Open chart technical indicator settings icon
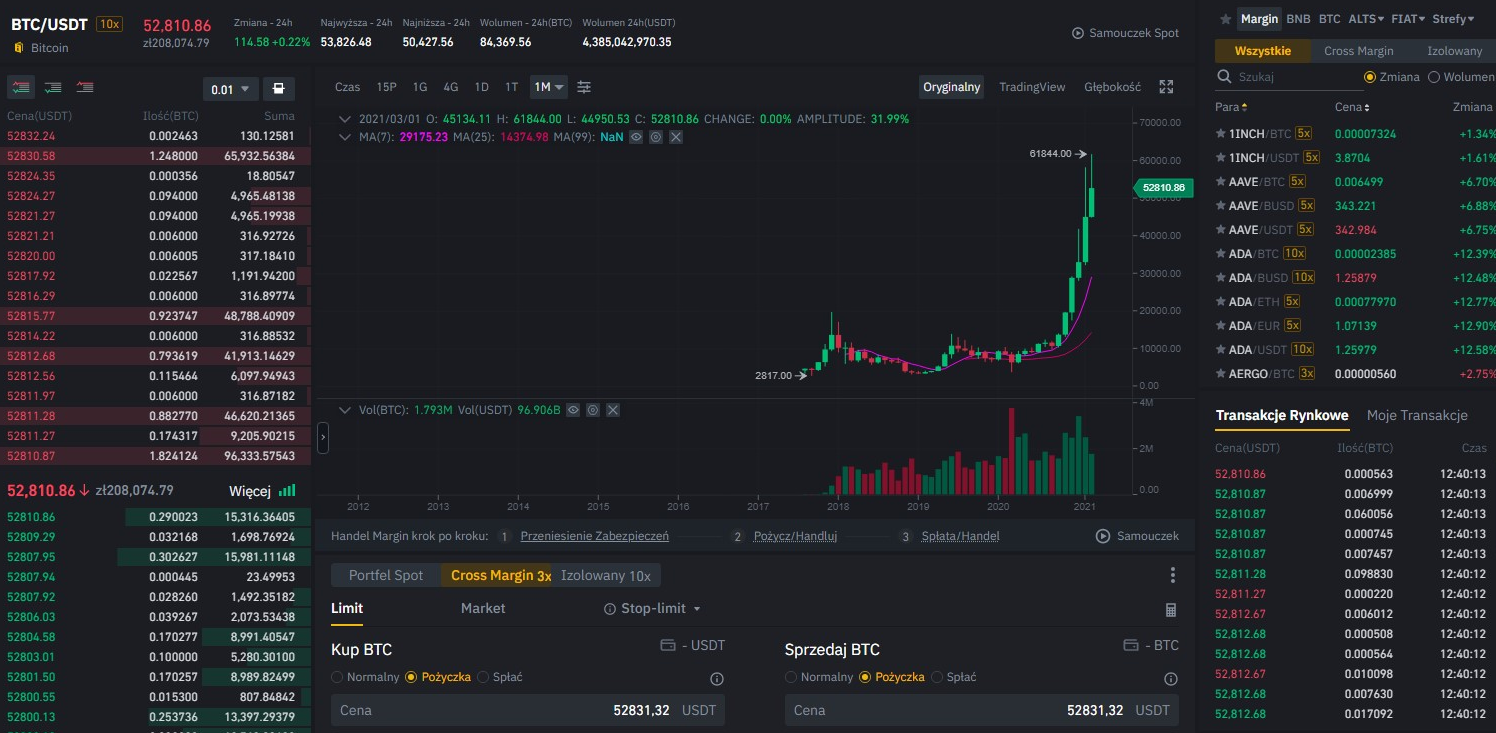This screenshot has width=1496, height=733. 584,87
